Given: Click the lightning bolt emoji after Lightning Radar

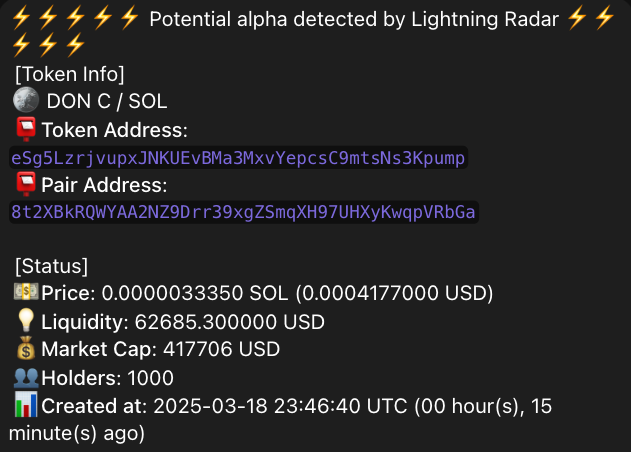Looking at the screenshot, I should click(x=575, y=18).
